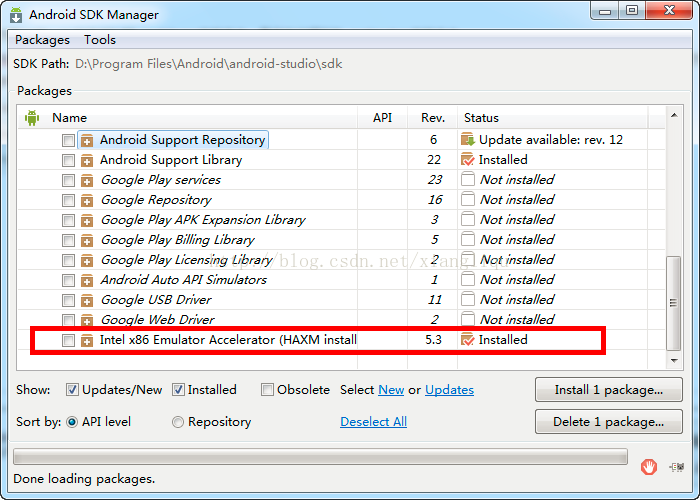Click package icon beside Intel x86 Emulator Accelerator
The image size is (700, 500).
pyautogui.click(x=87, y=341)
